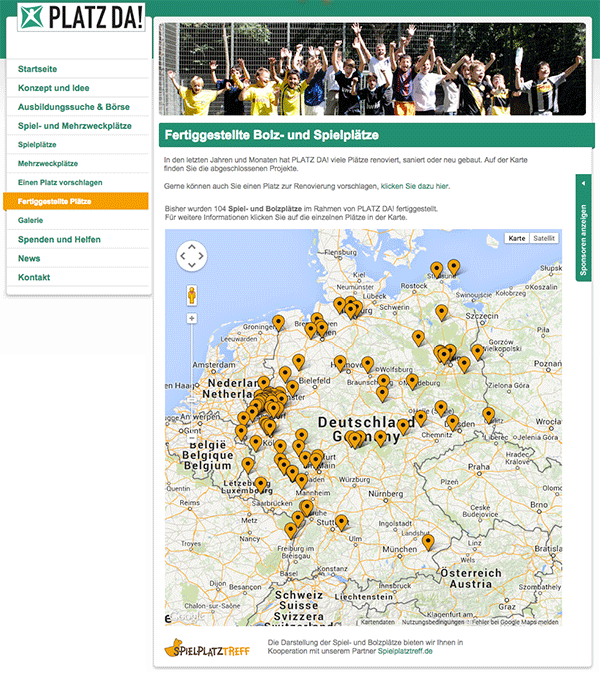Open the marker north of Bielefeld

298,362
